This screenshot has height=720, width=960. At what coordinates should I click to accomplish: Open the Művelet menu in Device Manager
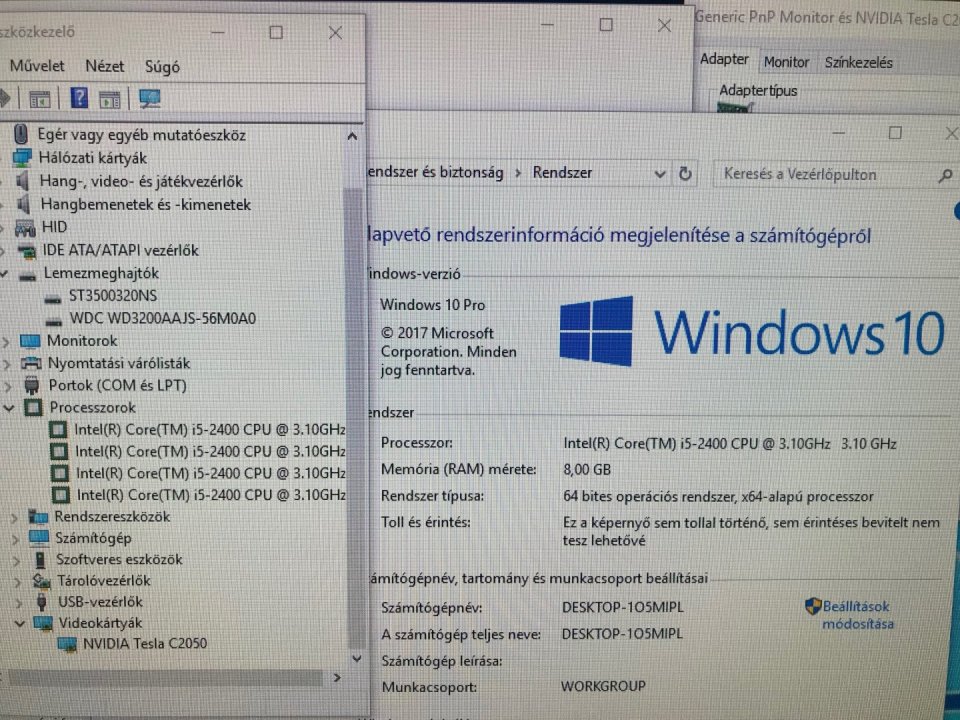37,66
